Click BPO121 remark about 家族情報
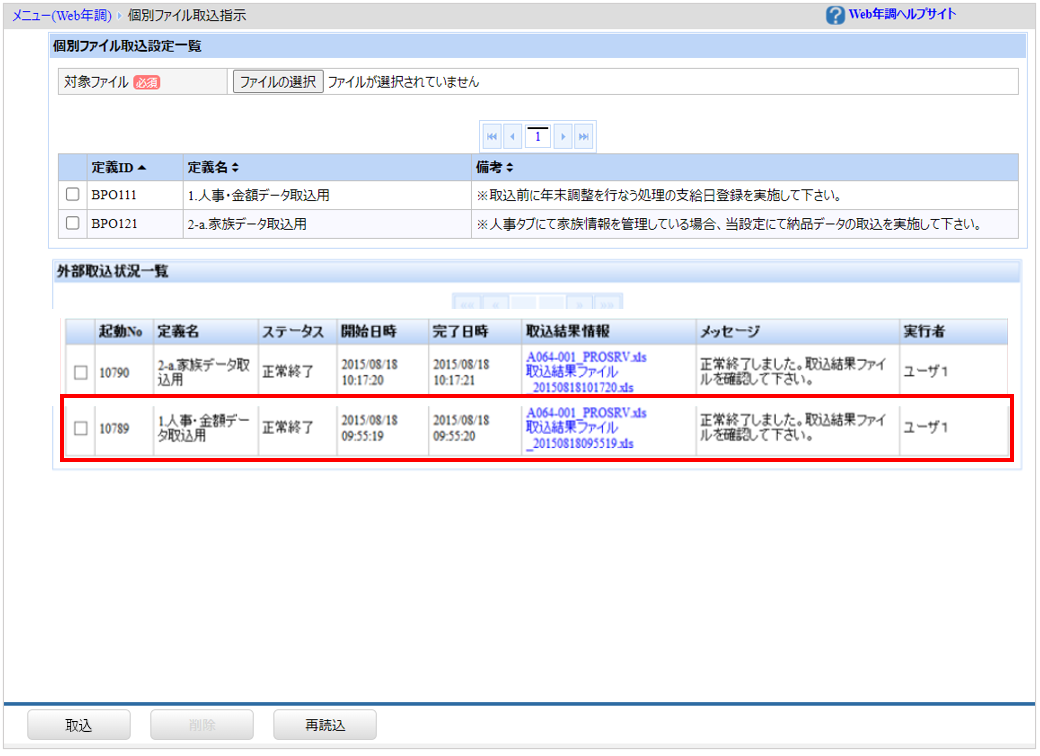 click(729, 224)
